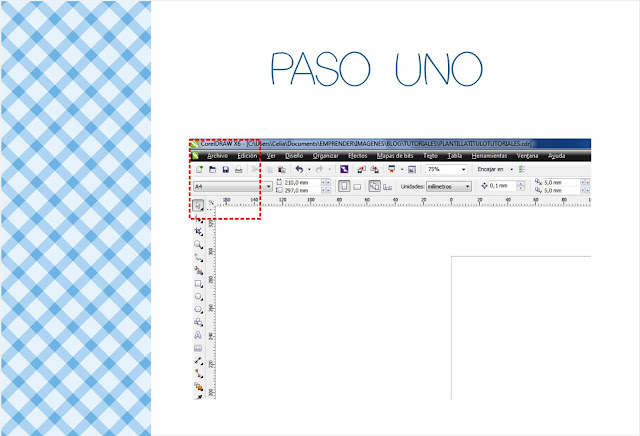
Task: Click the Copy icon in toolbar
Action: (x=269, y=169)
